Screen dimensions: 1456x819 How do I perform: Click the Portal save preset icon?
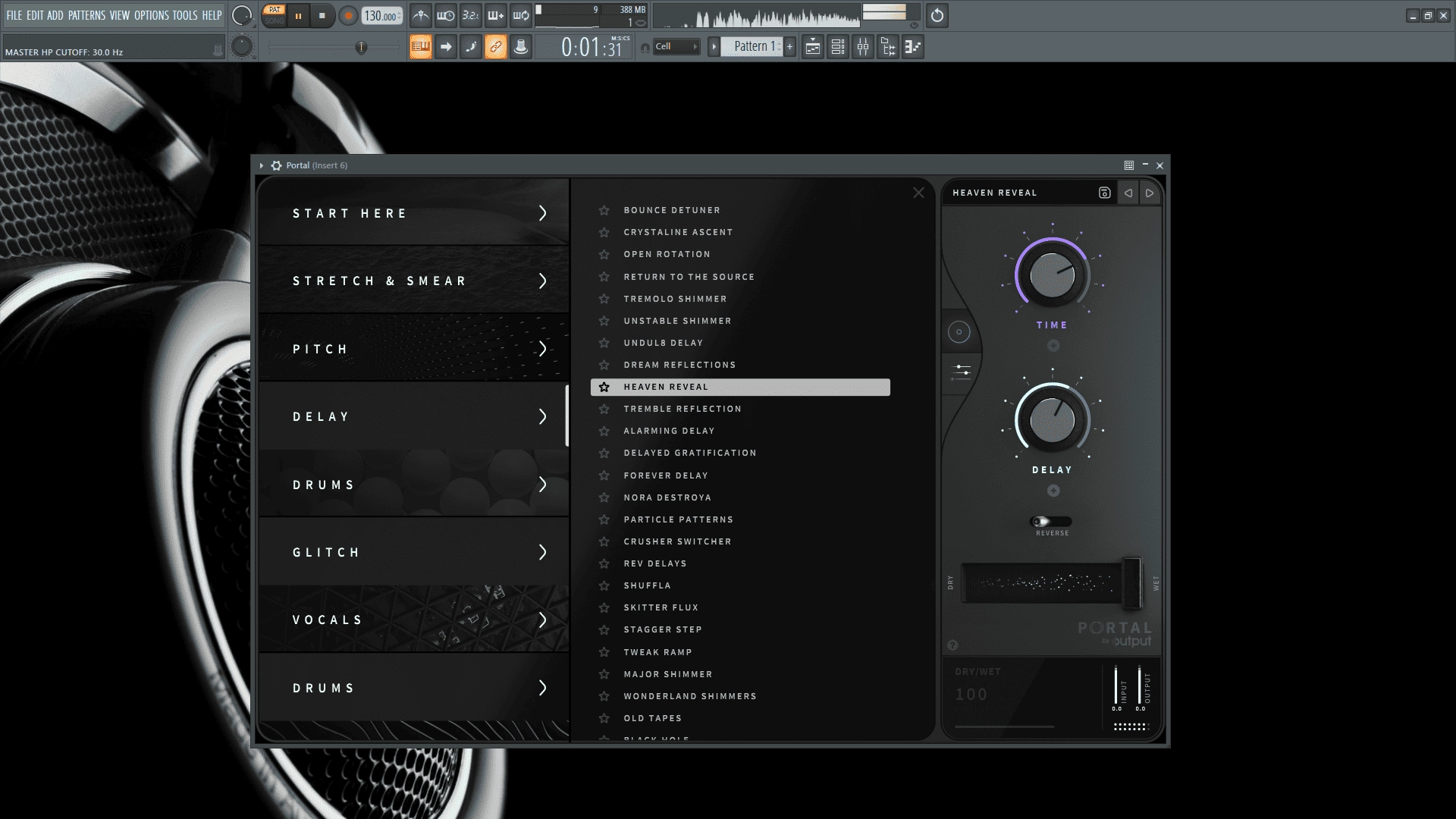pos(1104,193)
